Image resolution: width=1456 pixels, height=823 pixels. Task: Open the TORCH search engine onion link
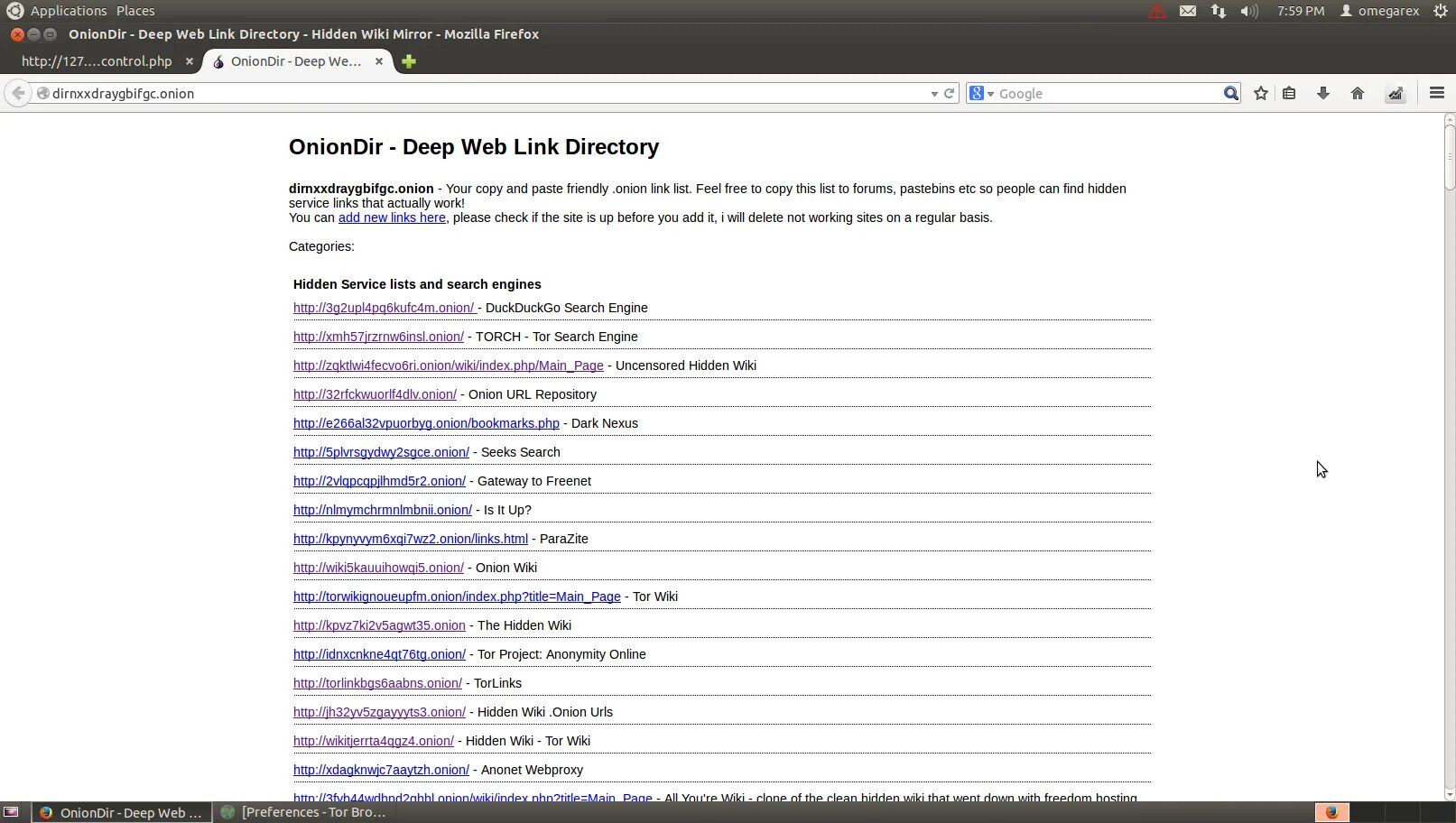[378, 337]
